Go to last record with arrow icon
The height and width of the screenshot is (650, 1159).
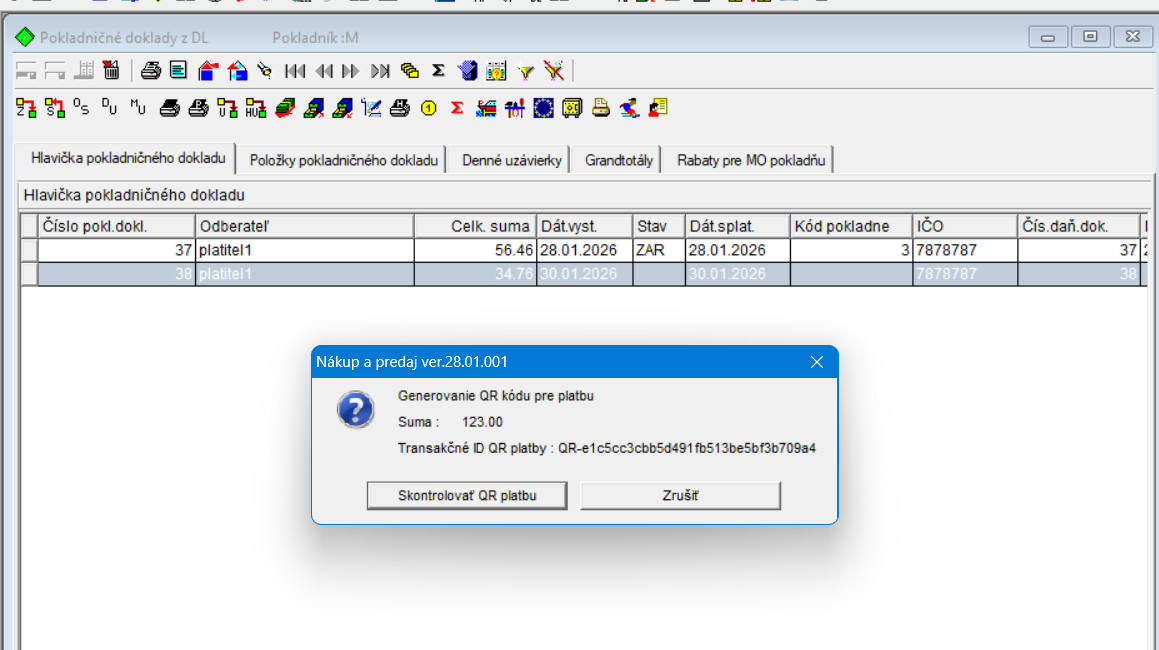[x=380, y=71]
